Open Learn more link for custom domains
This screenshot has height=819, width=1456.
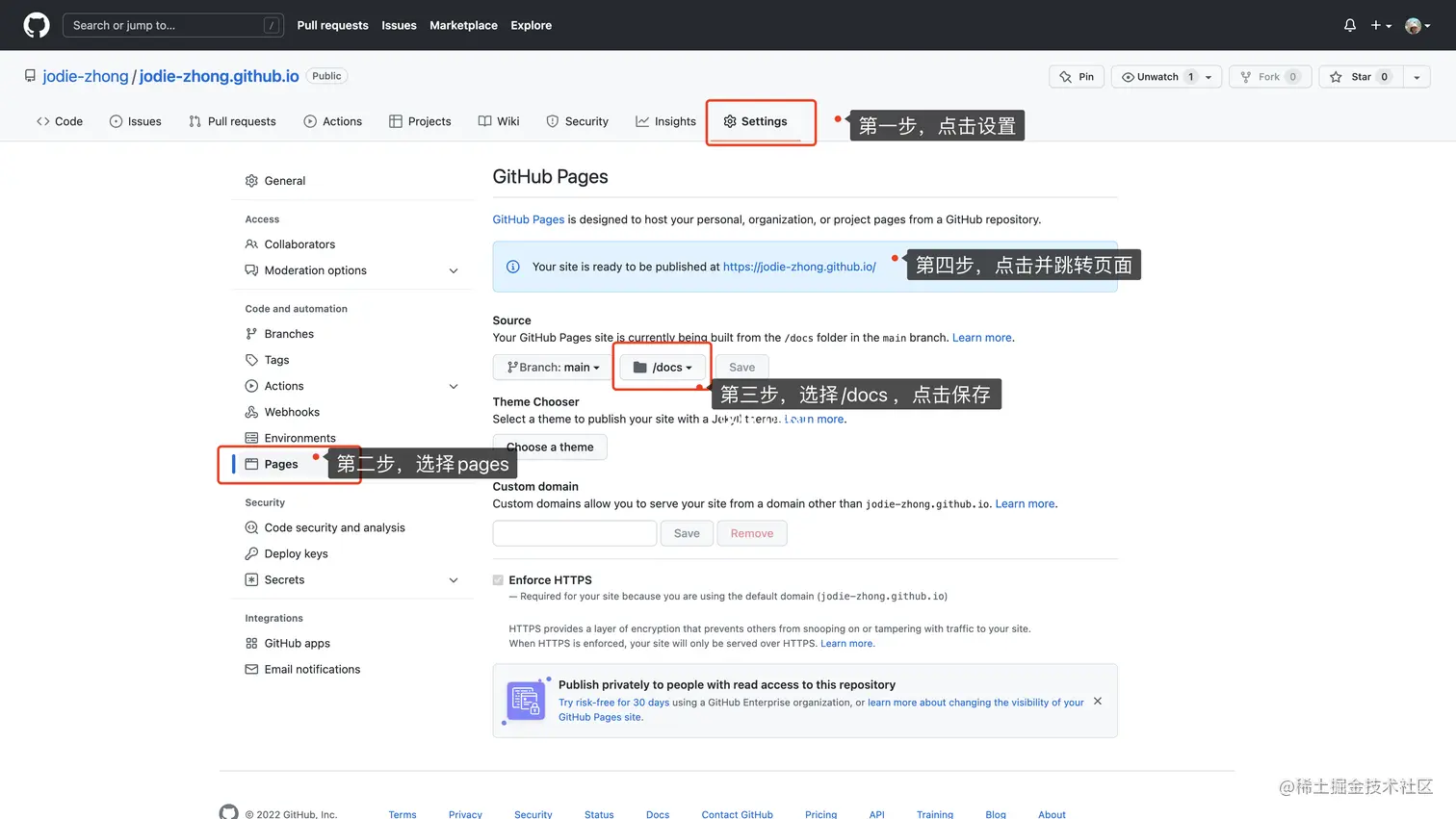click(1026, 504)
